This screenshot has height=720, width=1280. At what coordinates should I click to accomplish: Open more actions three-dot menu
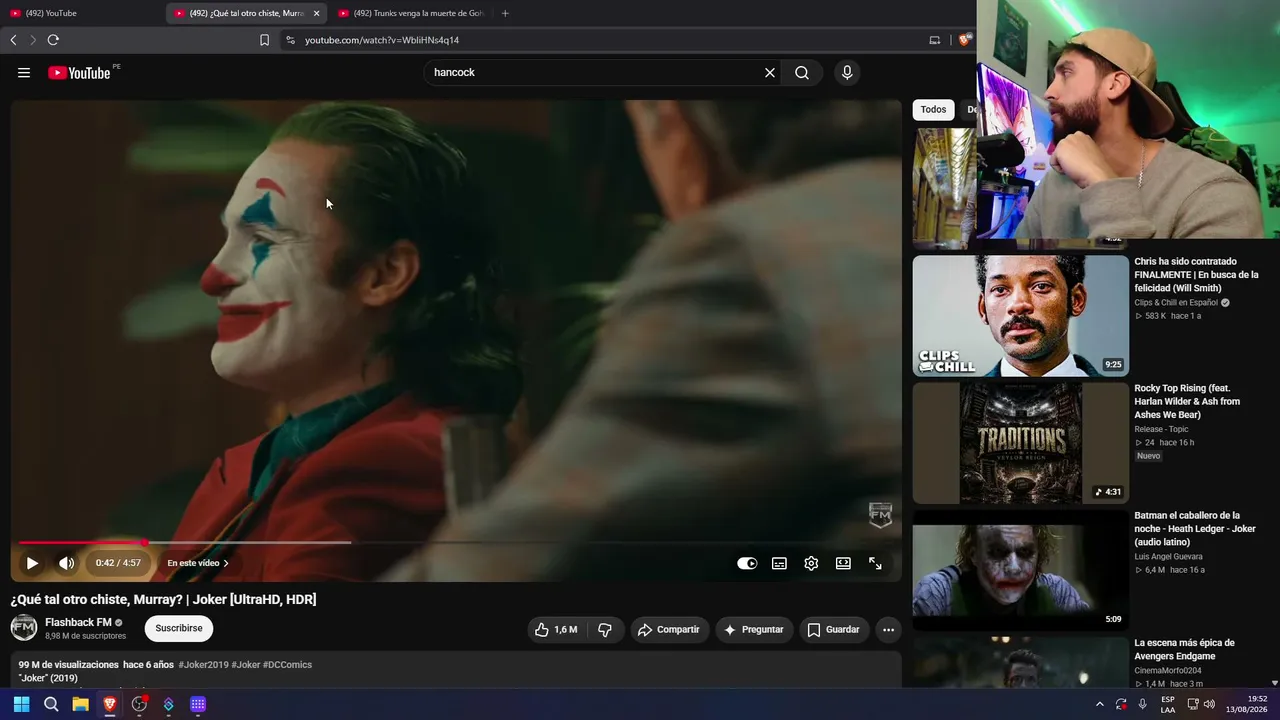pyautogui.click(x=888, y=630)
